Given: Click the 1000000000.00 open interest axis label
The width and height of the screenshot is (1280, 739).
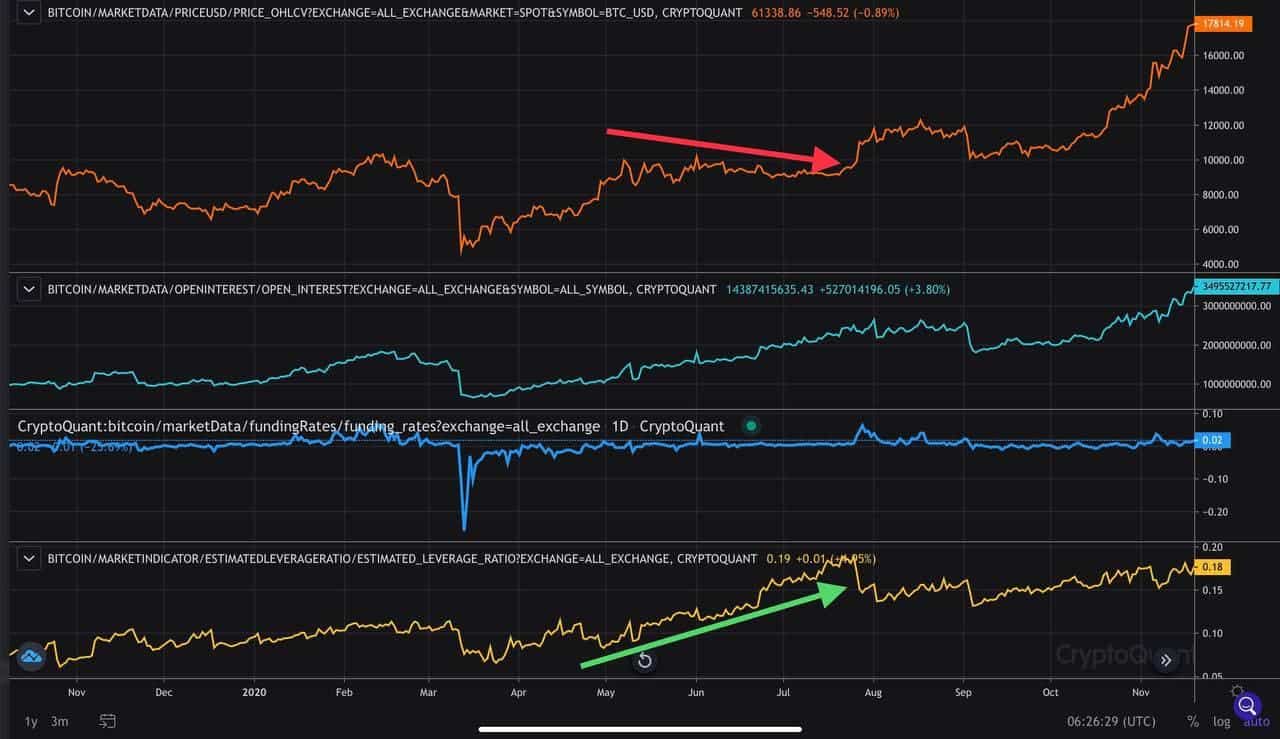Looking at the screenshot, I should click(x=1236, y=385).
